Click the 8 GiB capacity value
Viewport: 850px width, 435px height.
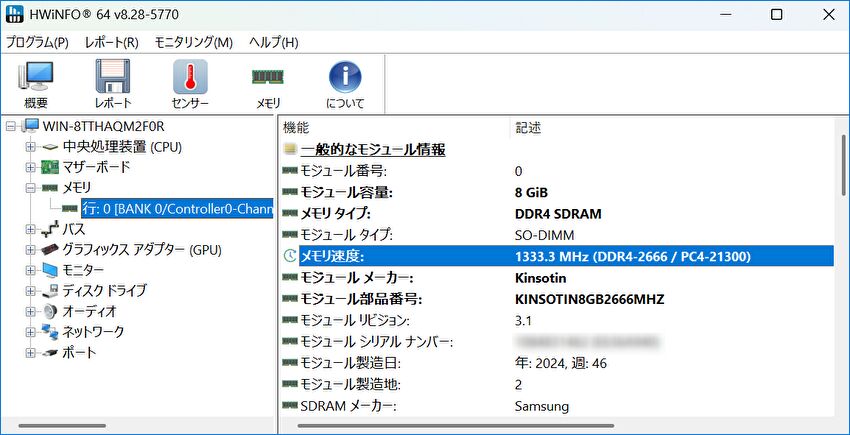click(531, 193)
